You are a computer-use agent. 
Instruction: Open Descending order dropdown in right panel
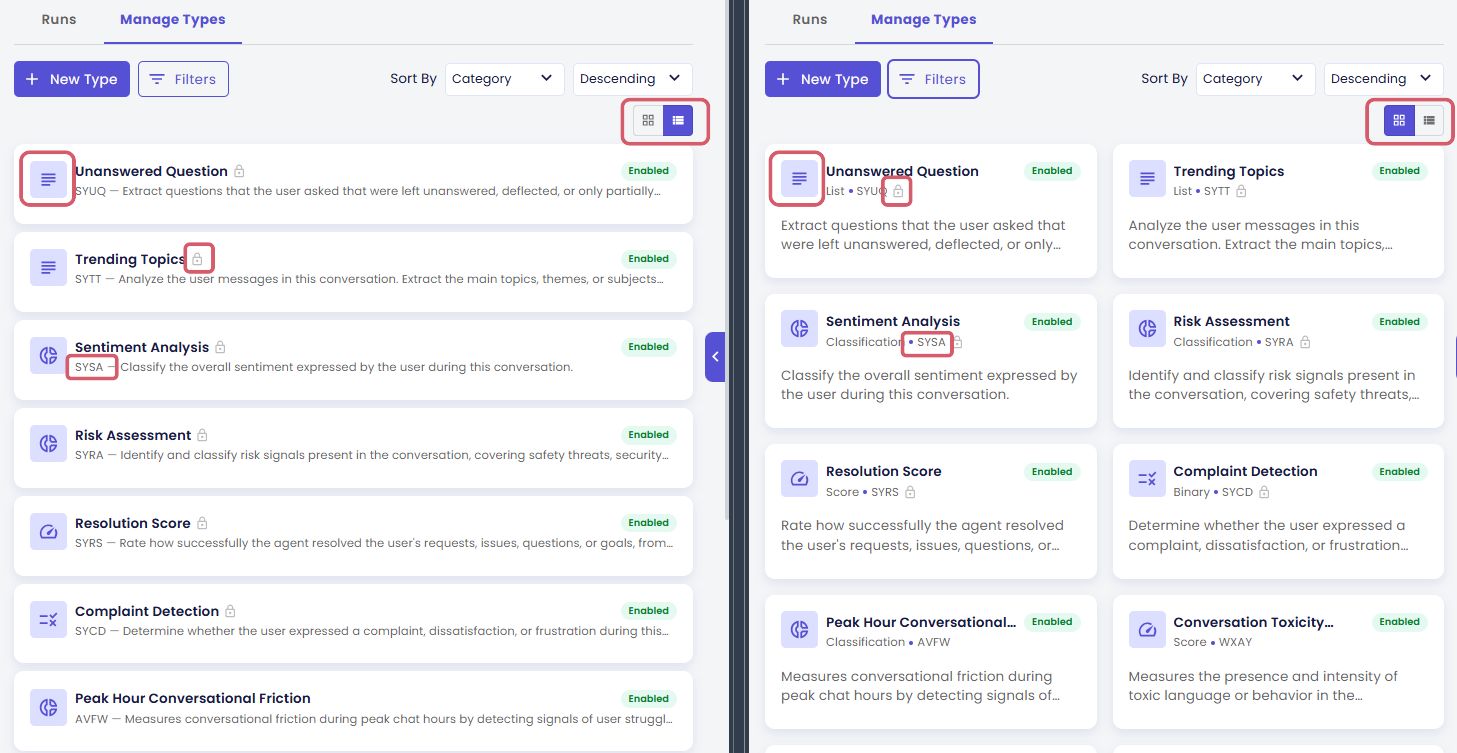1383,79
